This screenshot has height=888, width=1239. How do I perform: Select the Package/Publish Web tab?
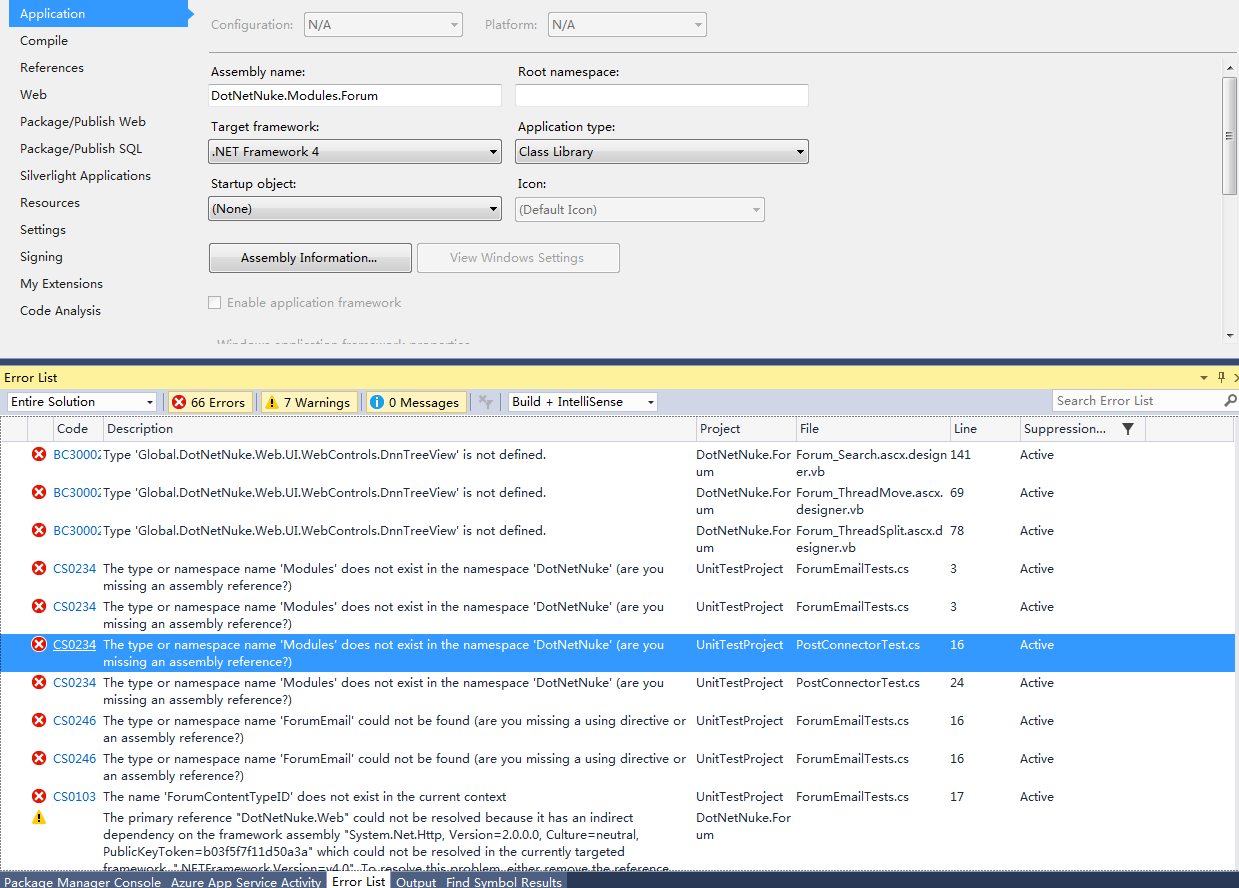(83, 122)
